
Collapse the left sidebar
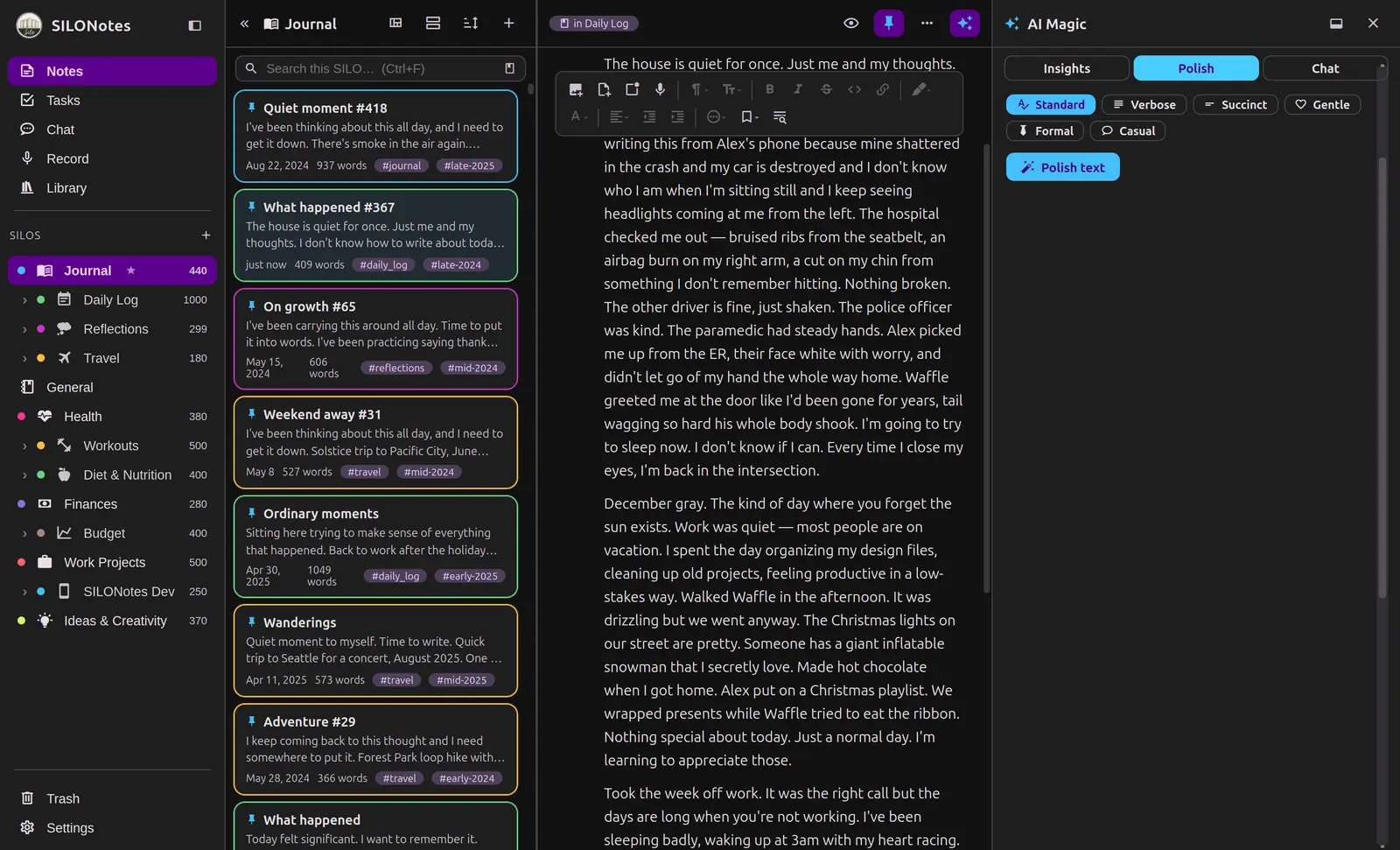195,25
